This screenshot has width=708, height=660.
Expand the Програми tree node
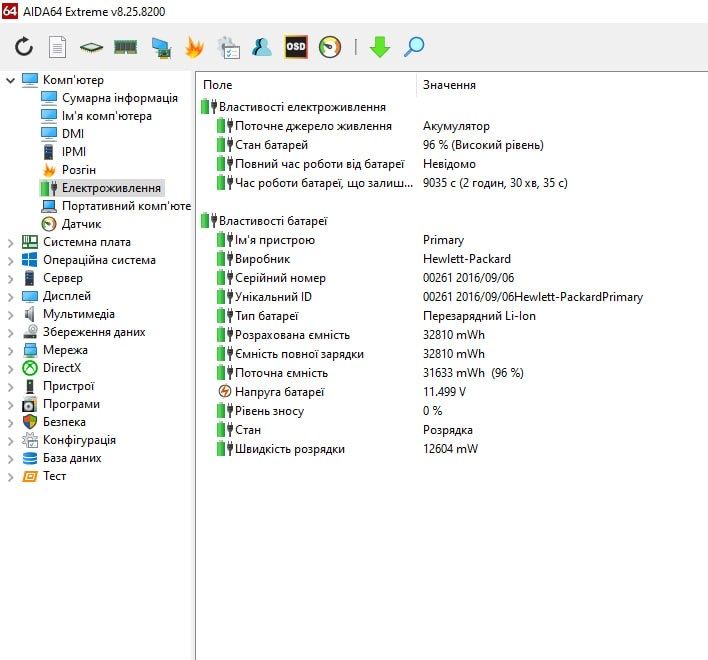click(x=10, y=405)
